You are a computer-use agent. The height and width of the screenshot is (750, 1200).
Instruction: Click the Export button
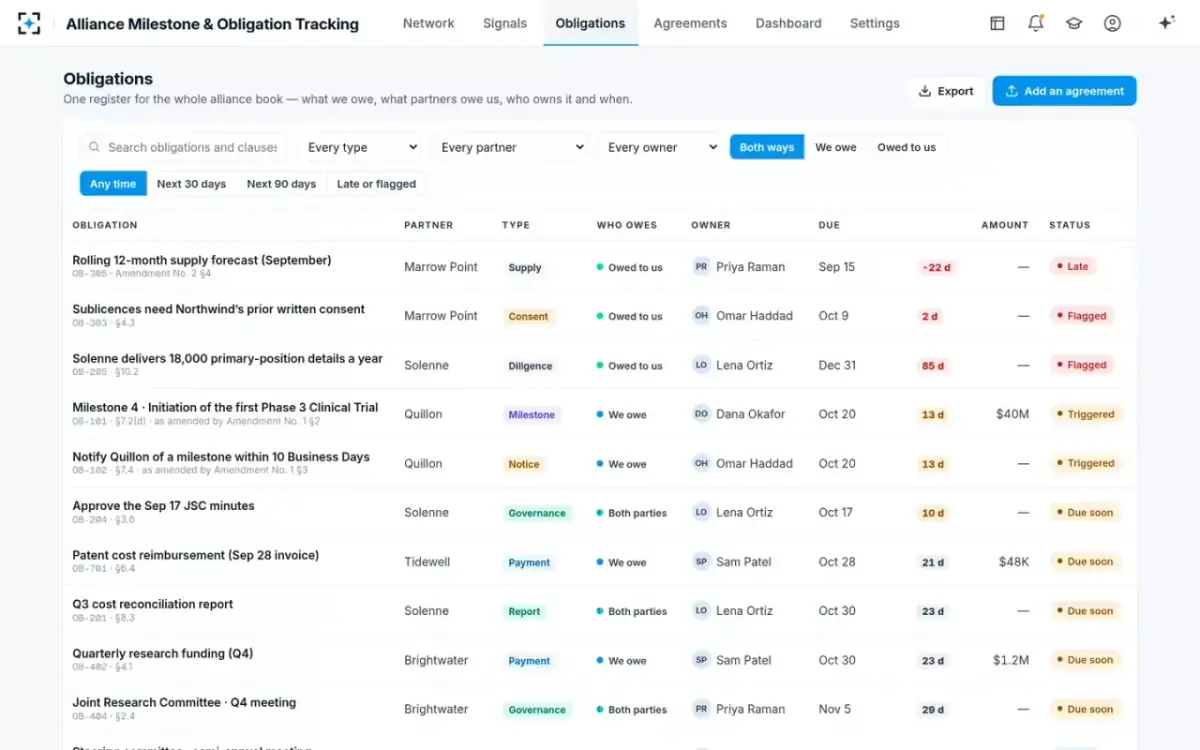pyautogui.click(x=946, y=91)
